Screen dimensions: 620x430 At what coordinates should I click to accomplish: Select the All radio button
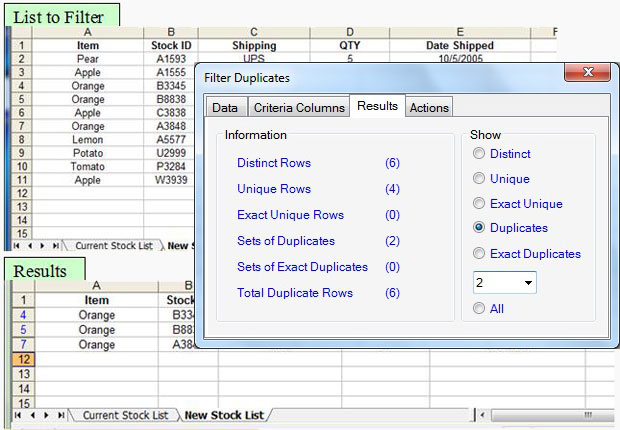pyautogui.click(x=480, y=309)
